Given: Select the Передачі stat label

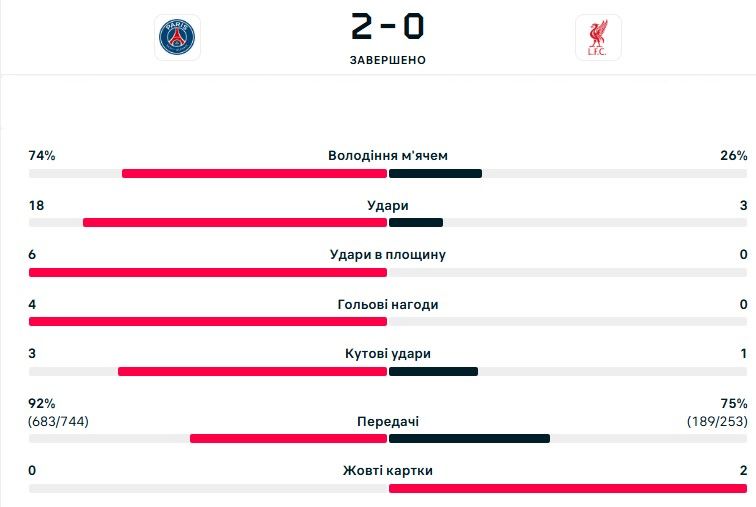Looking at the screenshot, I should pyautogui.click(x=388, y=422).
